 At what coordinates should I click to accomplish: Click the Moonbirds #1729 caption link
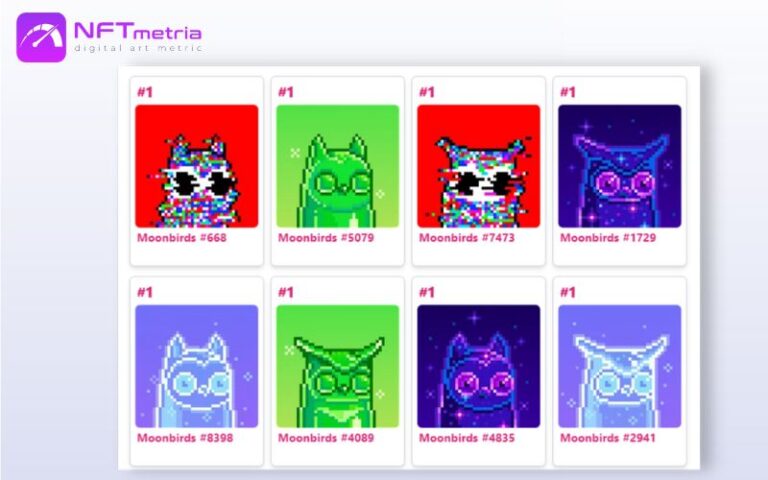[x=608, y=238]
